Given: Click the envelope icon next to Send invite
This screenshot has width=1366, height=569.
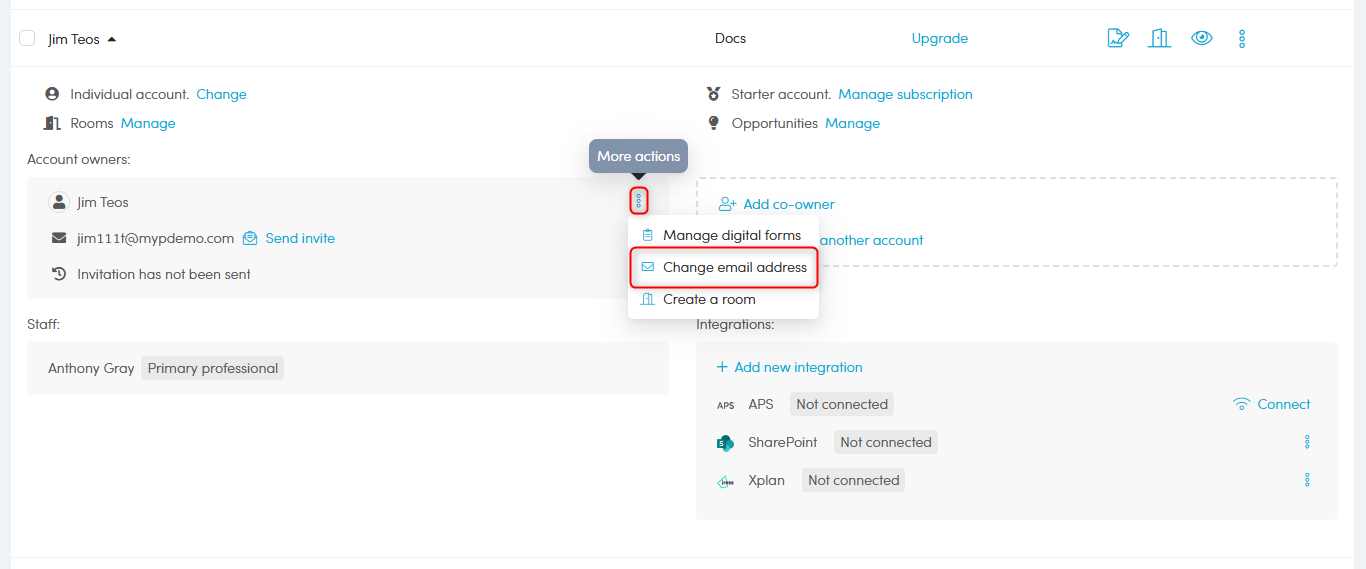Looking at the screenshot, I should 250,238.
